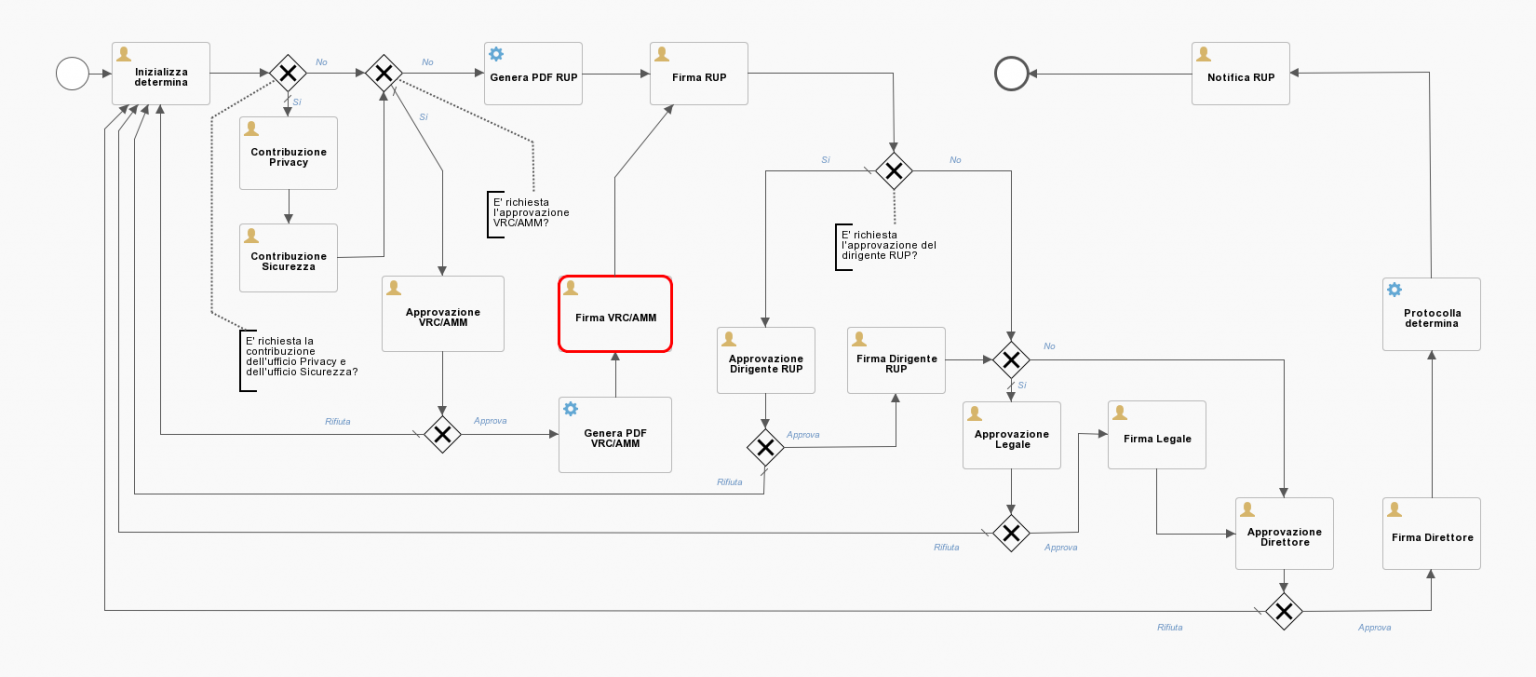
Task: Click user icon in Contribuzione Sicurezza task
Action: pyautogui.click(x=252, y=235)
